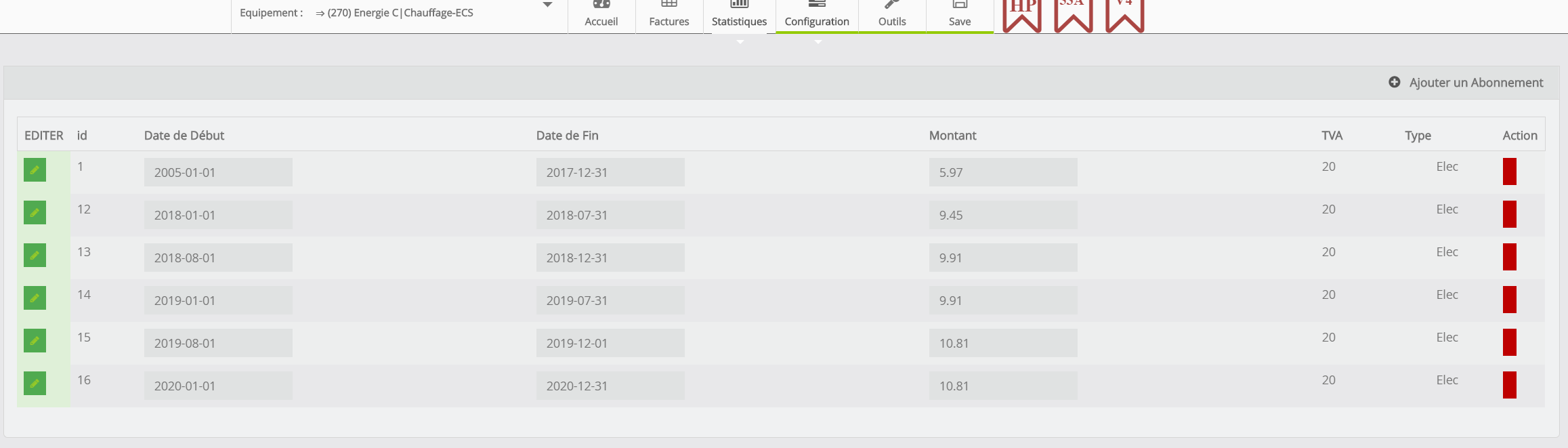Click the HP bookmark ribbon icon

[x=1021, y=14]
